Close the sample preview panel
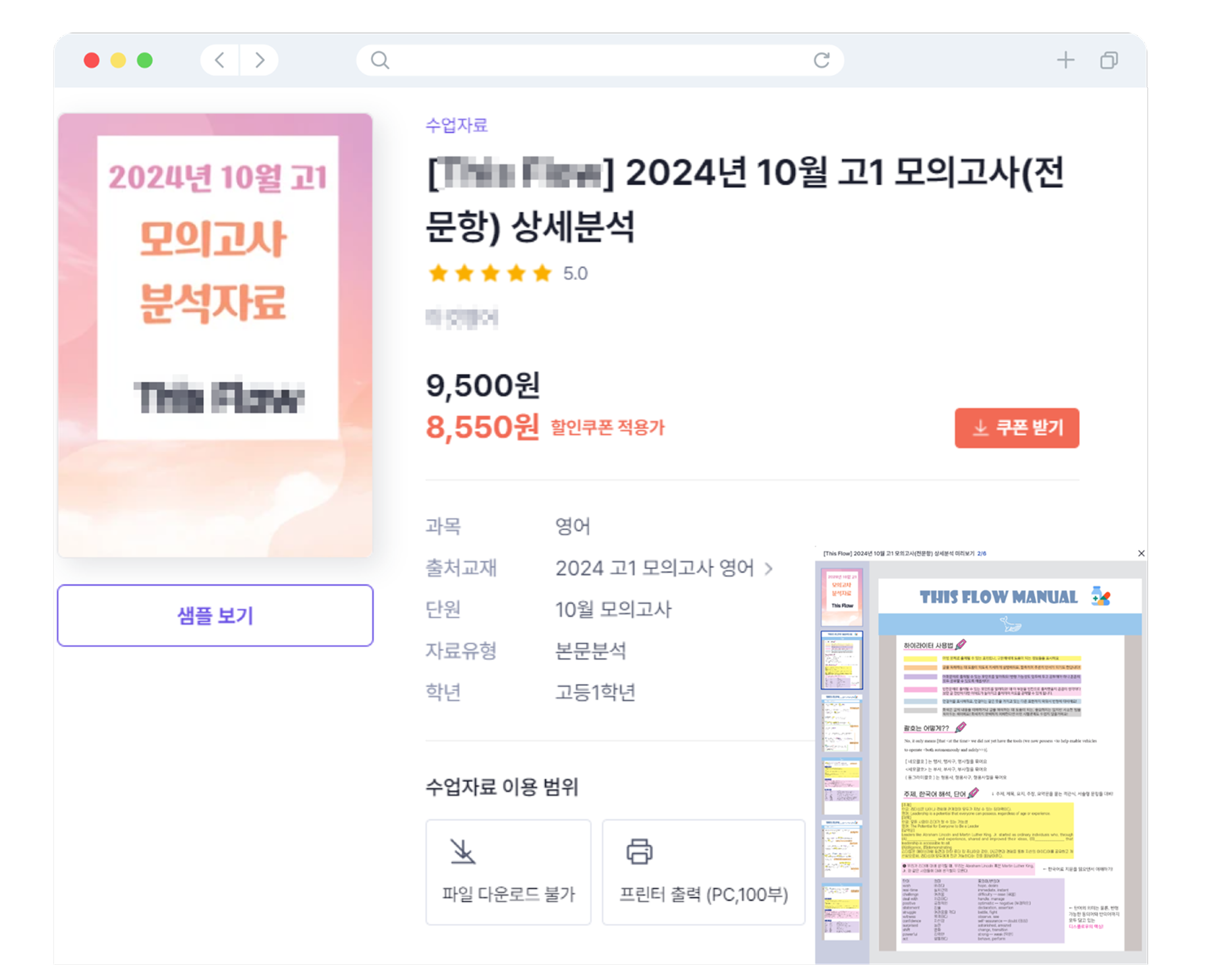This screenshot has height=980, width=1211. [1141, 553]
